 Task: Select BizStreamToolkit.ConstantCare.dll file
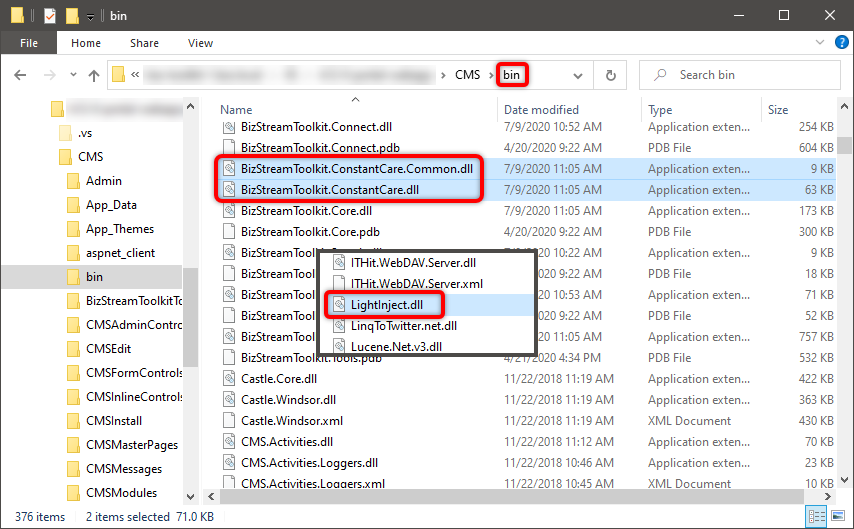pos(330,190)
